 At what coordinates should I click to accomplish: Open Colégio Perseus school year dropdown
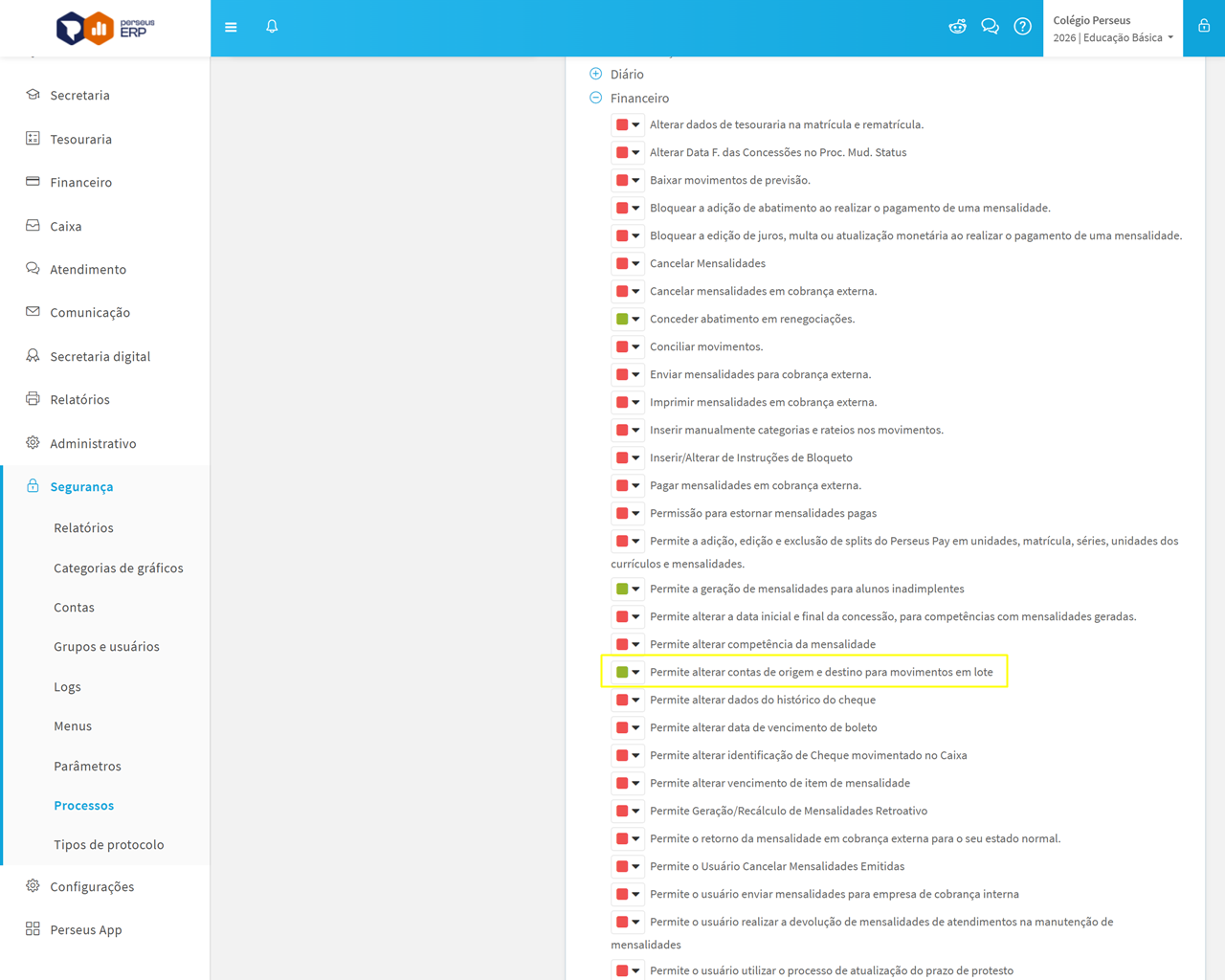click(x=1112, y=37)
